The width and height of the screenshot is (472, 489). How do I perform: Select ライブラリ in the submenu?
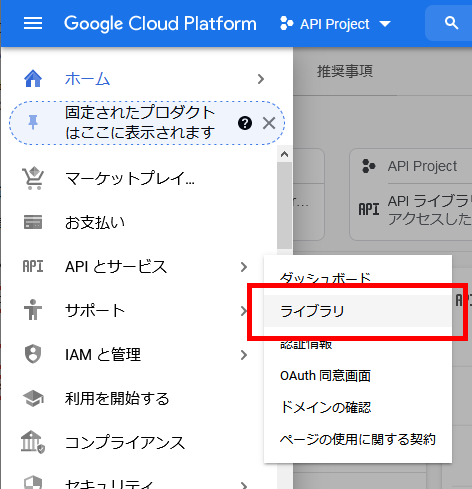coord(358,311)
